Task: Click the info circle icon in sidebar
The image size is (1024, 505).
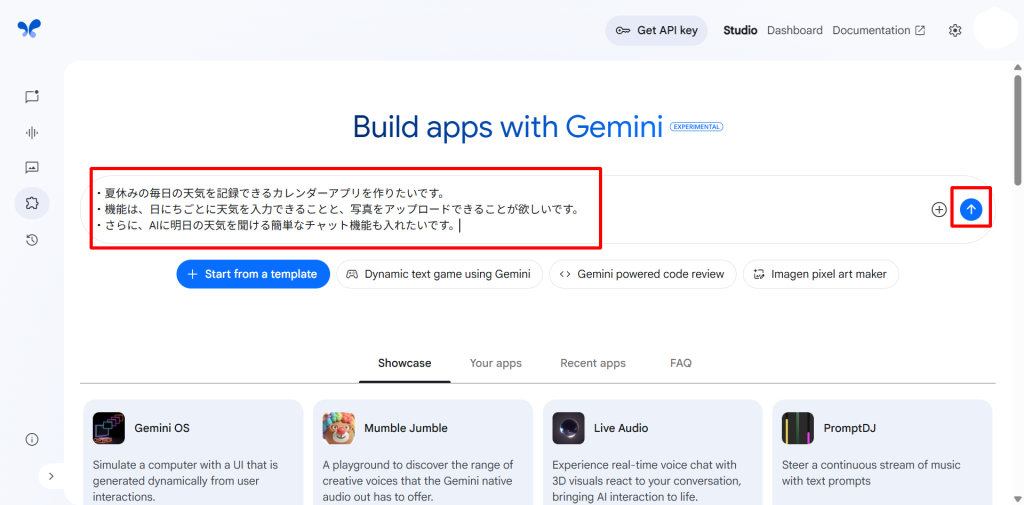Action: click(x=32, y=439)
